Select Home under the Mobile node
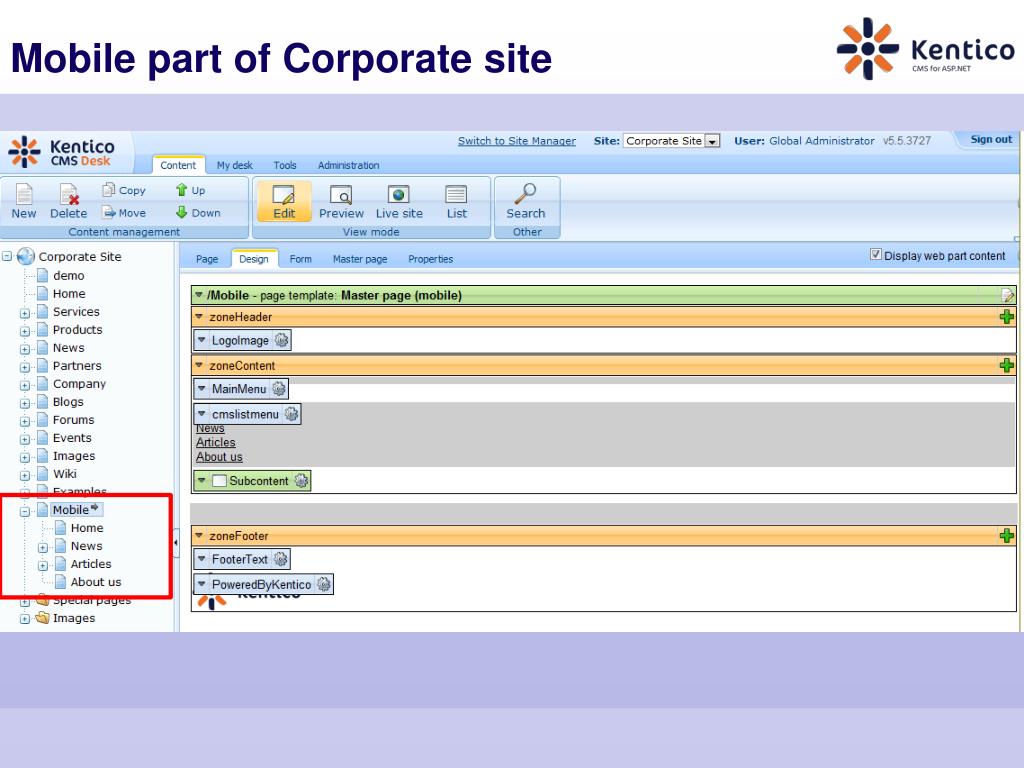The image size is (1024, 768). (x=87, y=528)
